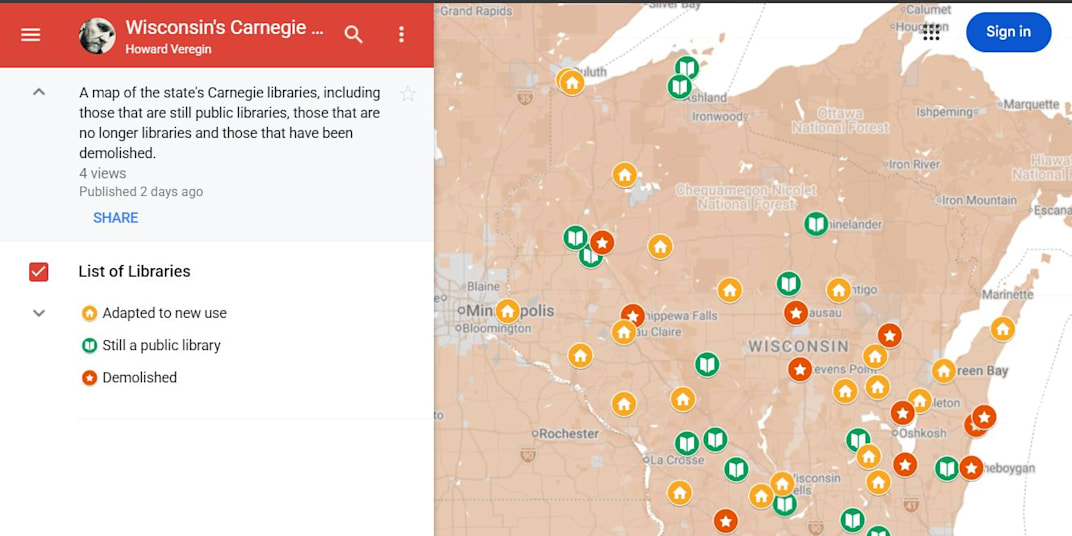Click the SHARE link
1072x536 pixels.
(x=116, y=217)
